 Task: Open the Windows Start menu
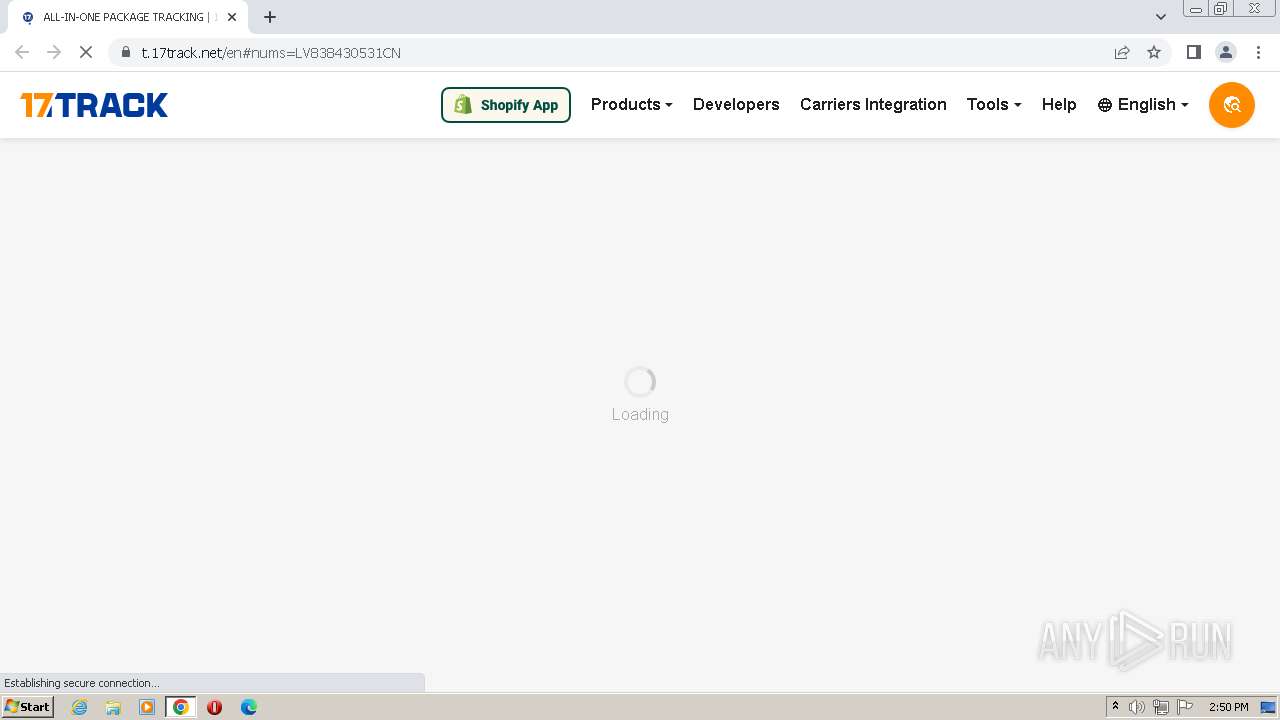click(x=27, y=707)
